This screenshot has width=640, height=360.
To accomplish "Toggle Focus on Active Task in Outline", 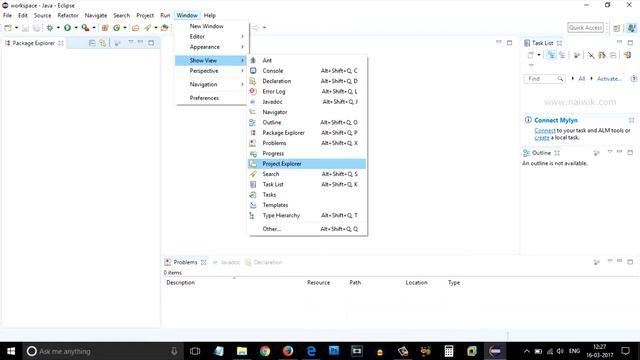I will click(x=597, y=153).
